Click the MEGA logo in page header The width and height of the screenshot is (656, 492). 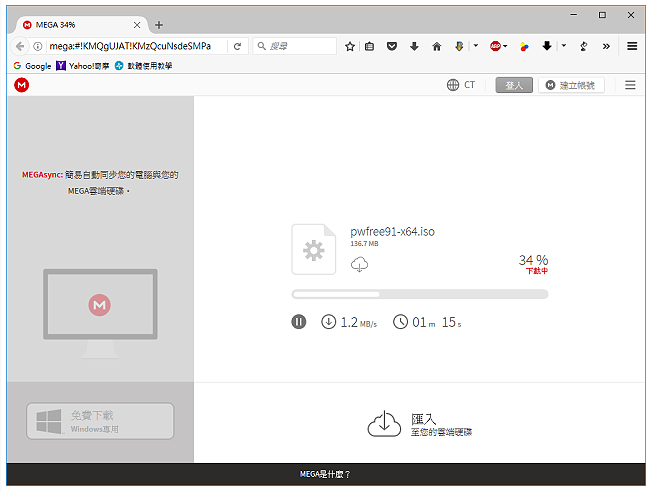tap(21, 85)
